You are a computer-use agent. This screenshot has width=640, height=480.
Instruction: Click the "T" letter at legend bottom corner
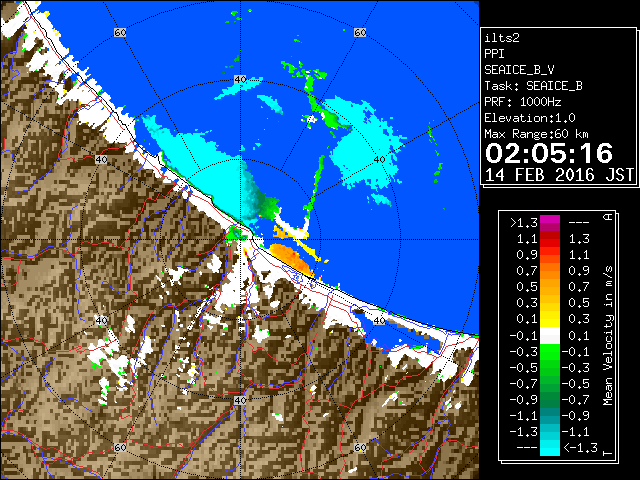(608, 453)
